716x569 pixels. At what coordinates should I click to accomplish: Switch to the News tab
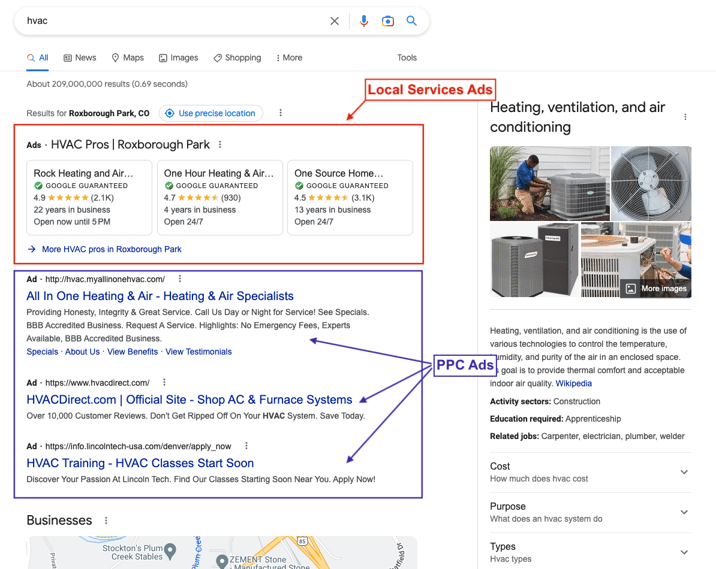80,58
